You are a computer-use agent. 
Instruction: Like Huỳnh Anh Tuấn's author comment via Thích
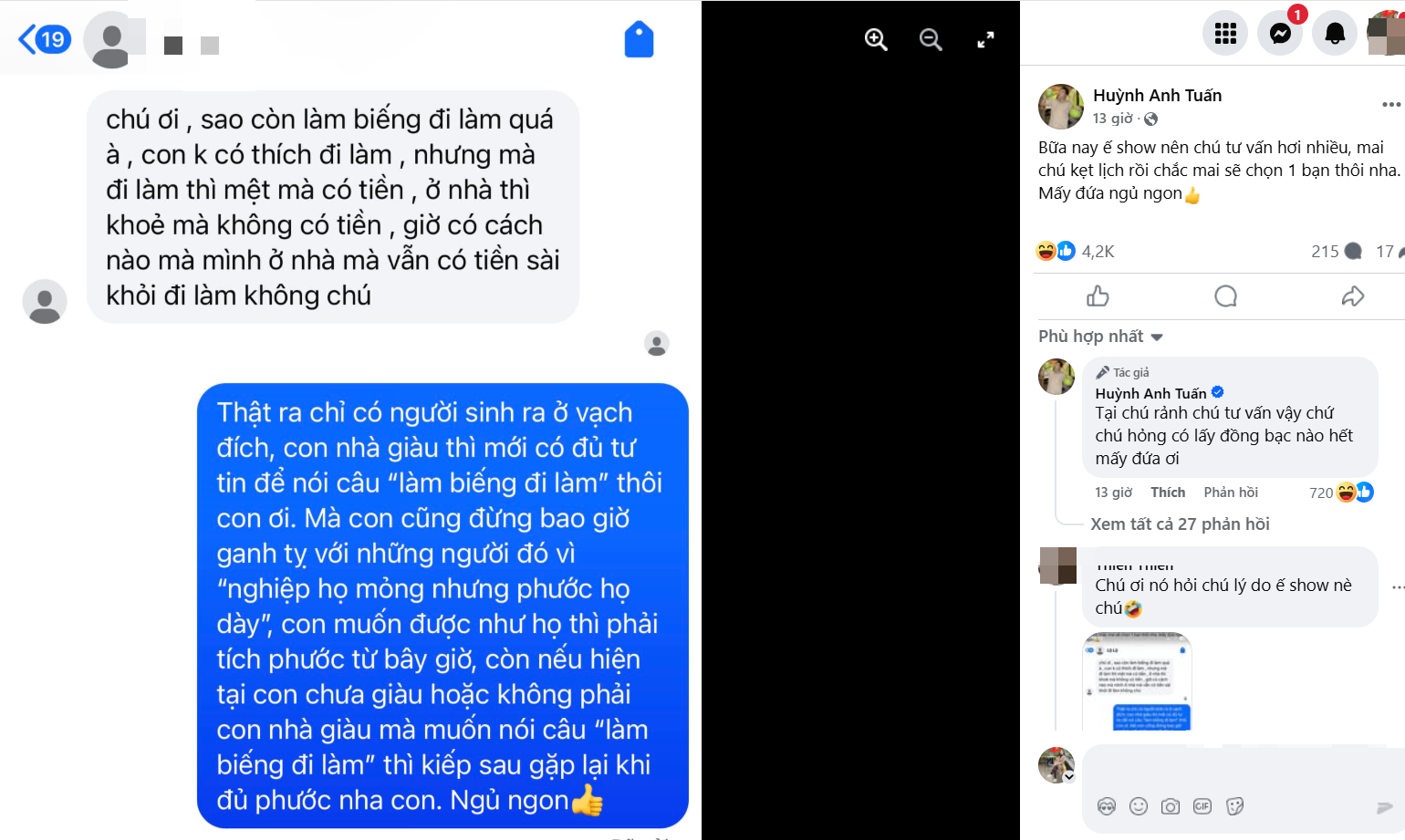pos(1168,493)
